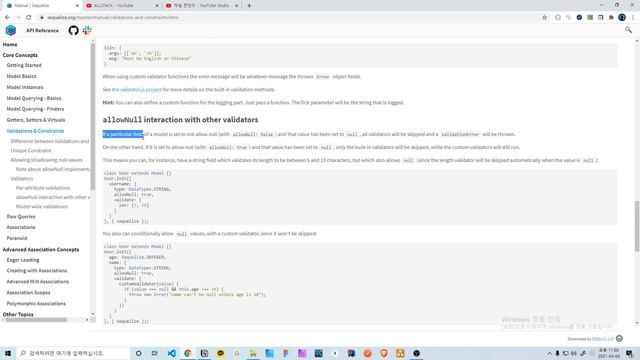Screen dimensions: 640x360
Task: Open Cortana circle on taskbar
Action: (138, 353)
